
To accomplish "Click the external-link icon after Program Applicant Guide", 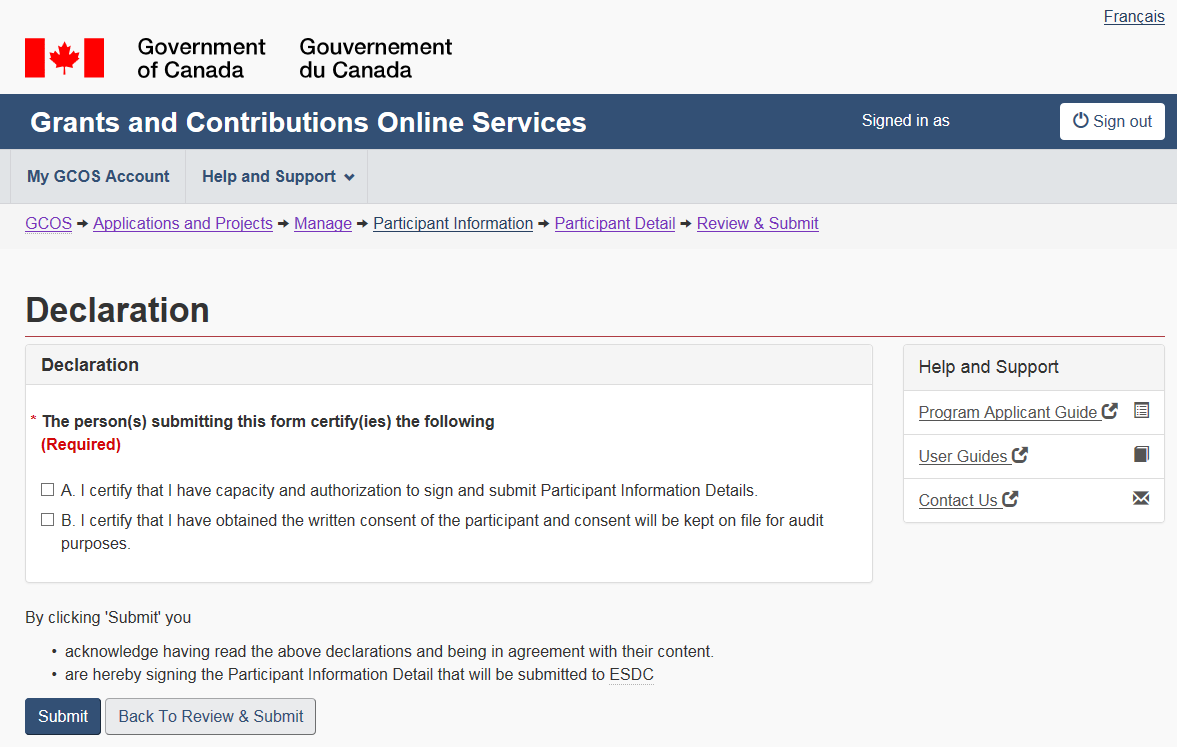I will pos(1109,411).
